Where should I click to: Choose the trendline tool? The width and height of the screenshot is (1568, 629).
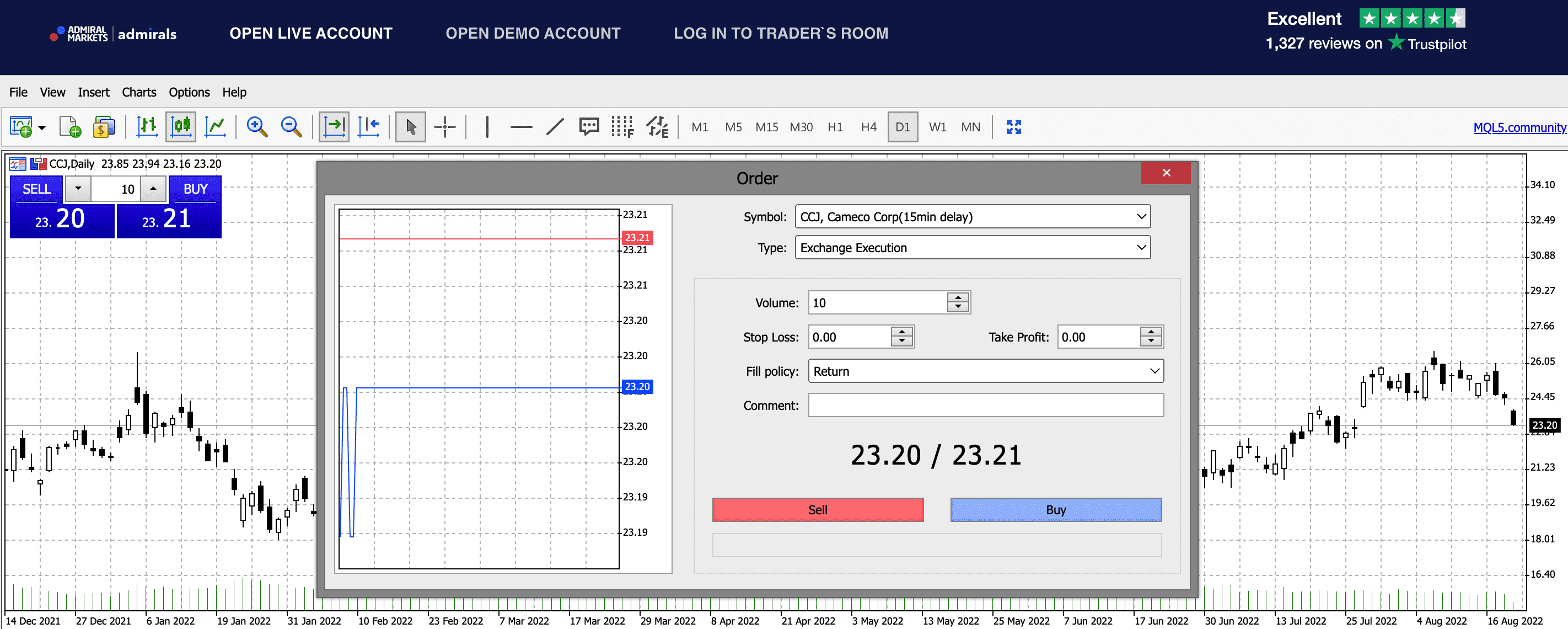pos(555,127)
